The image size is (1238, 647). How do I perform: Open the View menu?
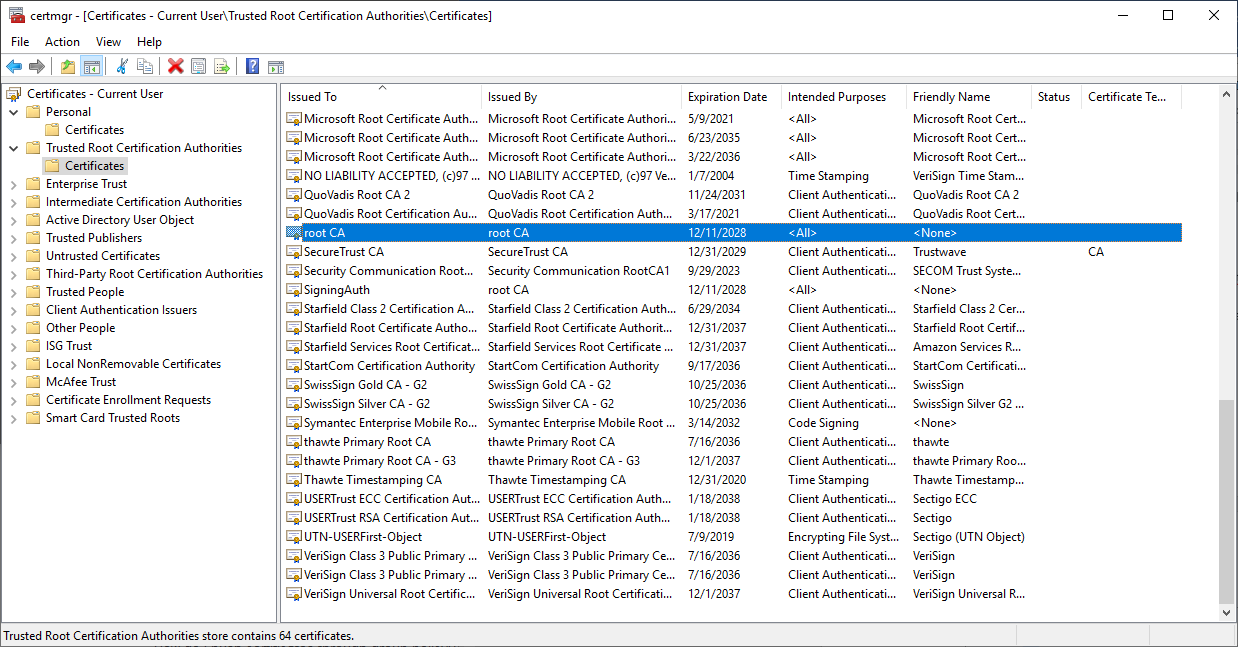click(108, 42)
